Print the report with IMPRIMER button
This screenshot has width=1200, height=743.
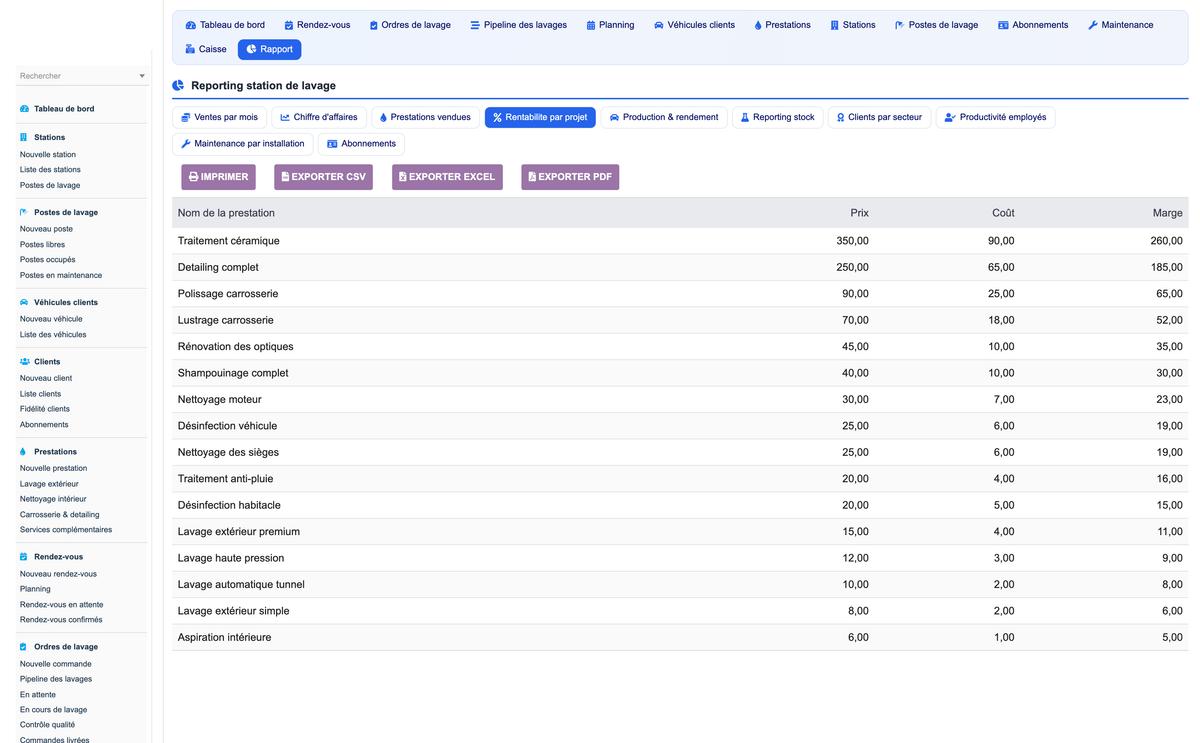(x=218, y=177)
